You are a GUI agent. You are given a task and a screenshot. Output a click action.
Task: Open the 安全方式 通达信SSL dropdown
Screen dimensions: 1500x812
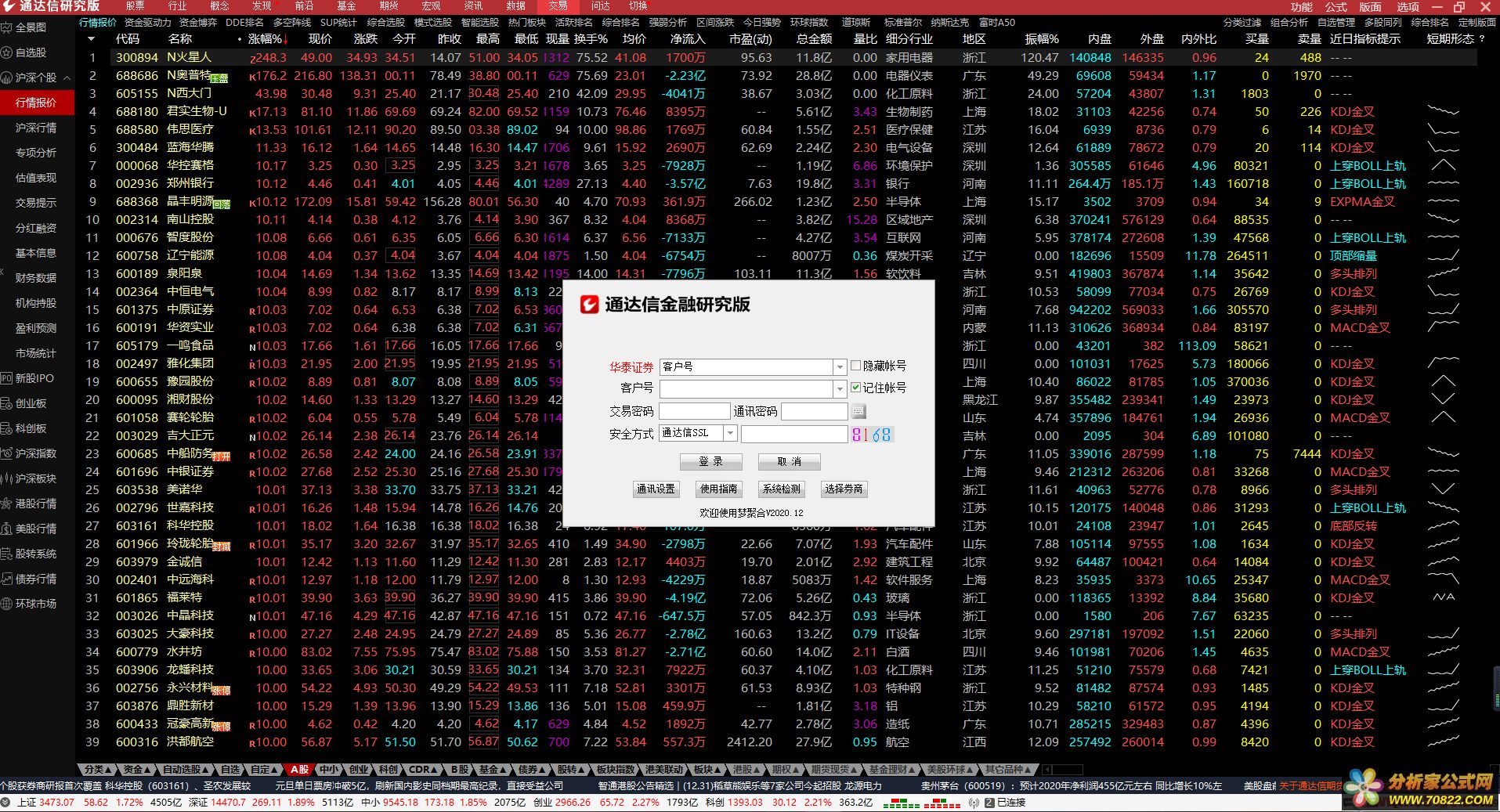click(730, 433)
